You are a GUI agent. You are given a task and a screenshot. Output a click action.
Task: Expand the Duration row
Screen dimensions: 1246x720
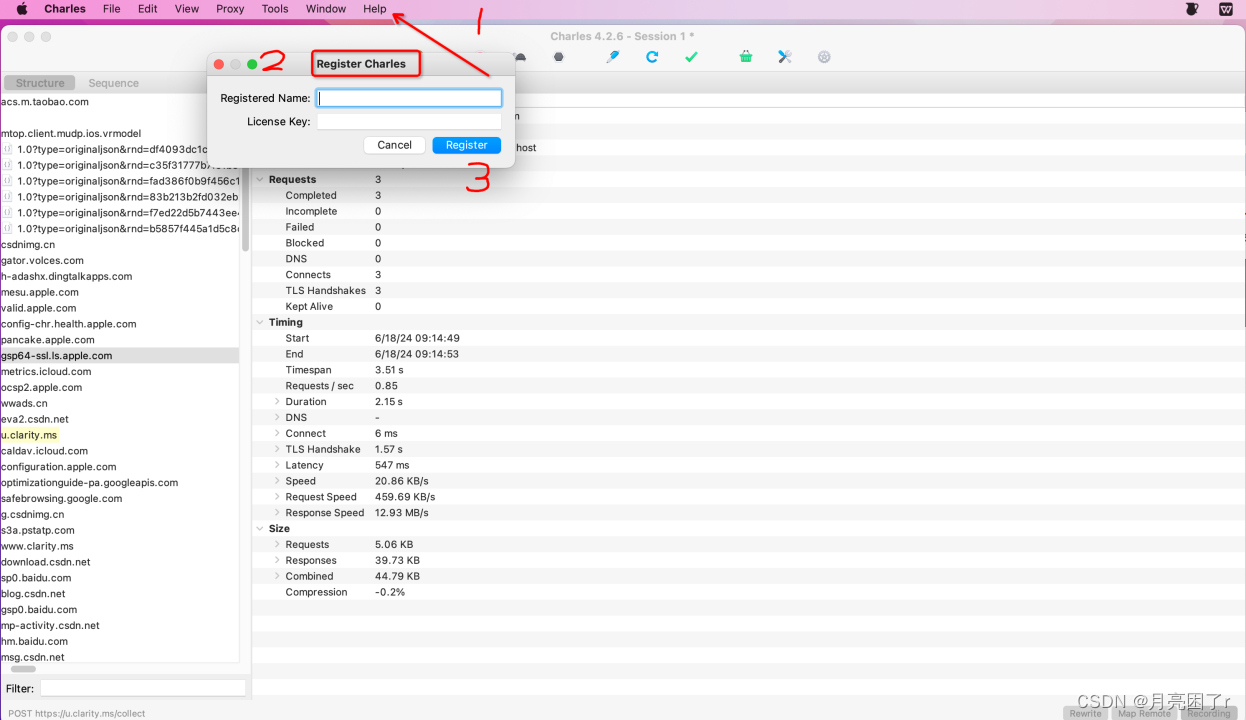click(x=277, y=402)
